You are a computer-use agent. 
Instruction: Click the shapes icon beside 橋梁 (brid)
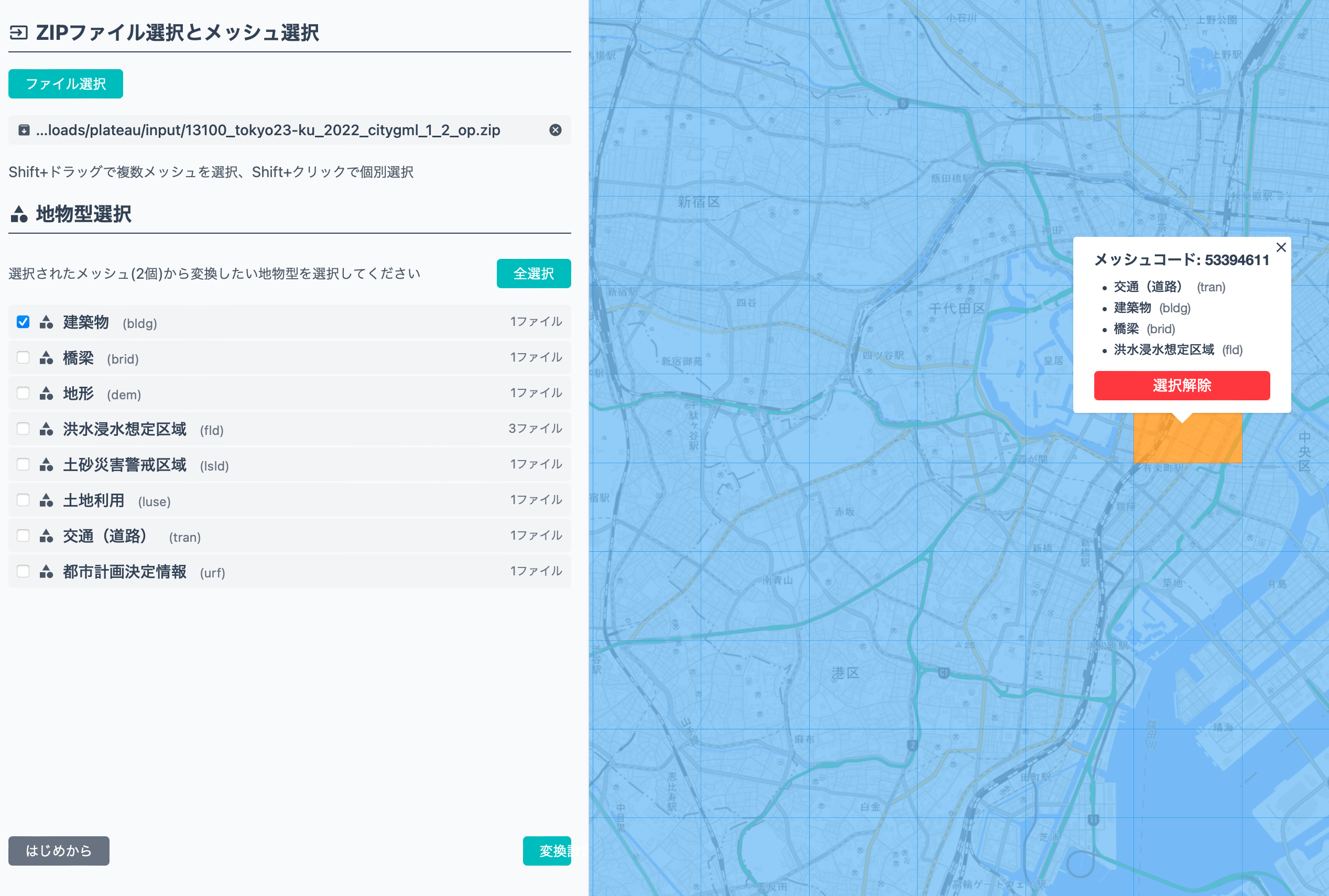(46, 358)
